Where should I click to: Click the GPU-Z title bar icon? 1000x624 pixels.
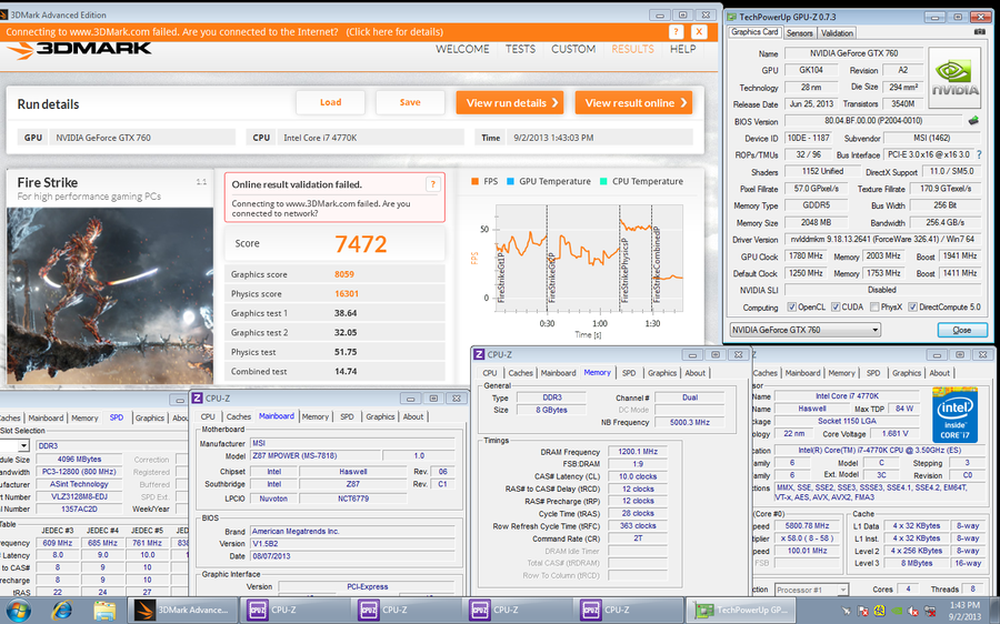[732, 17]
